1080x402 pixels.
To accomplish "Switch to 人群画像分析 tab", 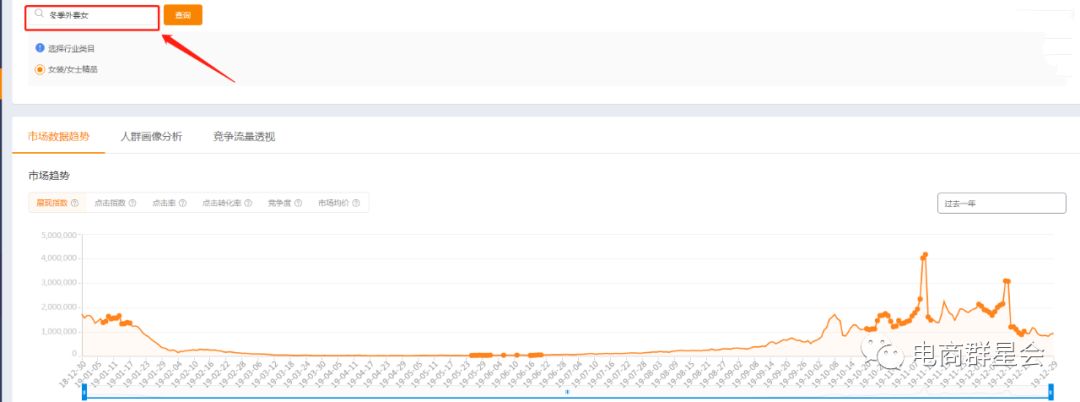I will tap(151, 136).
